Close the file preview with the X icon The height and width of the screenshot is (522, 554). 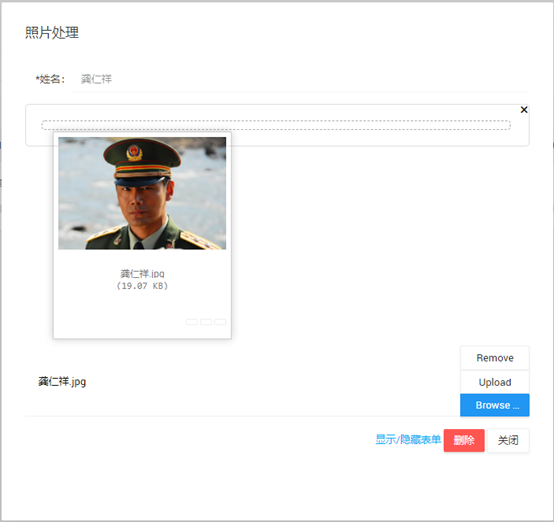click(x=524, y=110)
